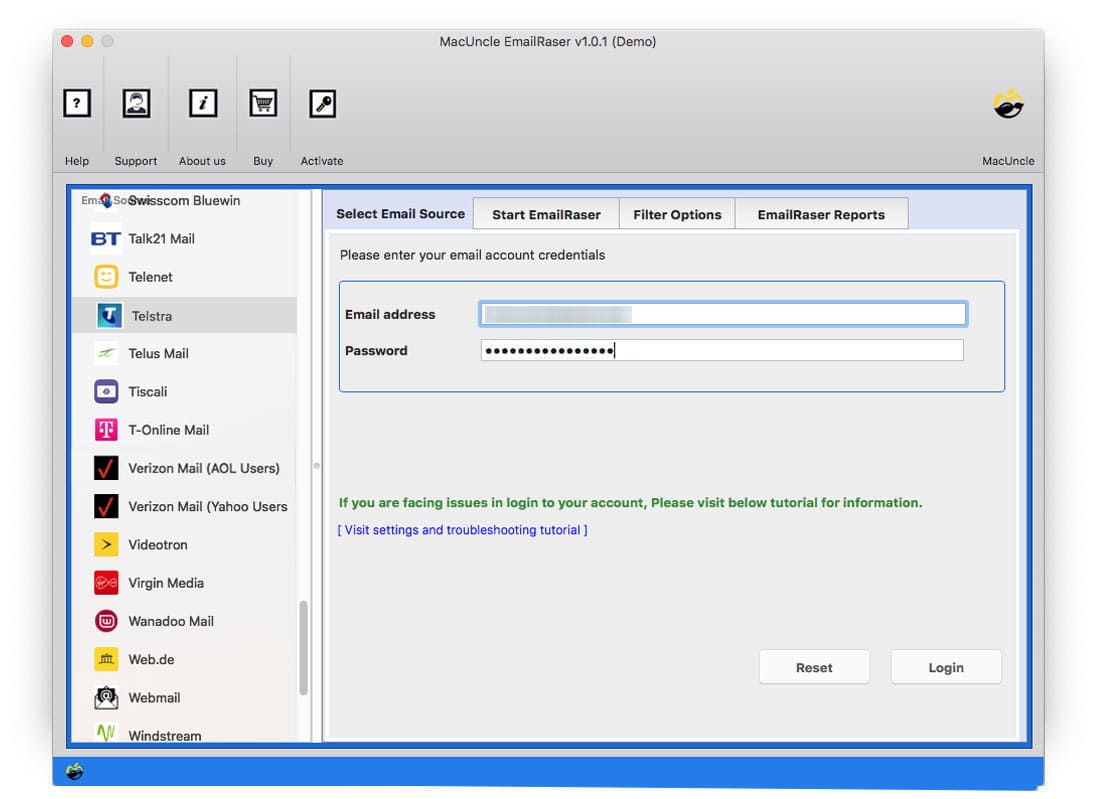Image resolution: width=1096 pixels, height=799 pixels.
Task: Select the Web.de email source
Action: 105,659
